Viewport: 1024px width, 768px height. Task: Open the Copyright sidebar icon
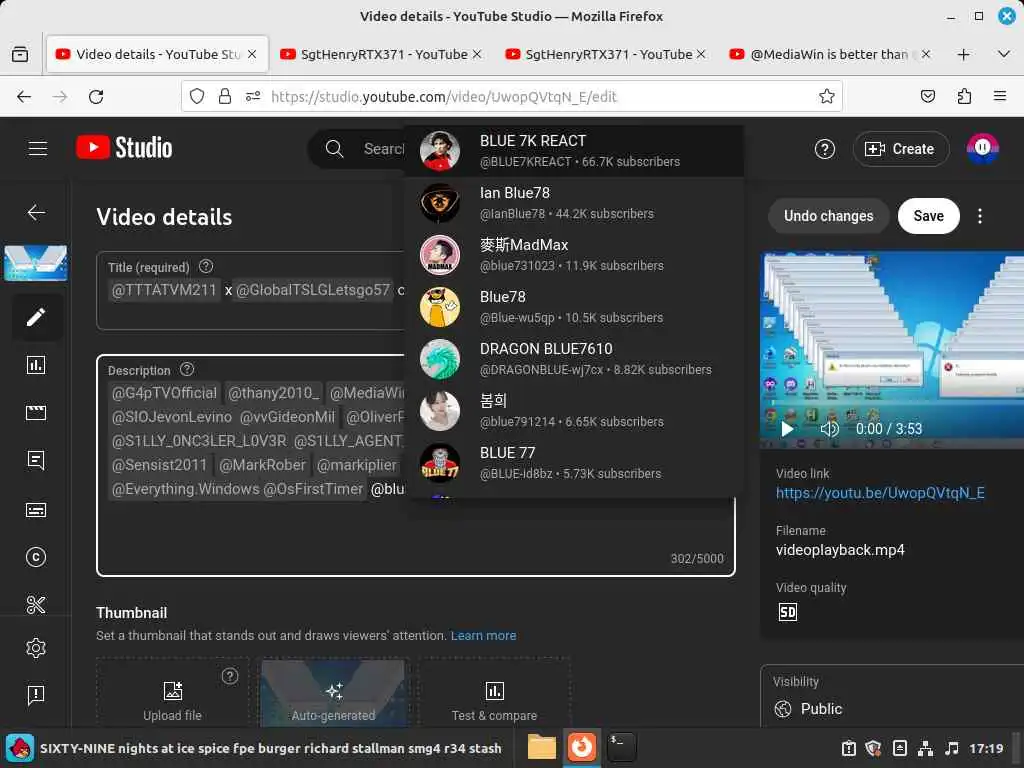pos(36,557)
